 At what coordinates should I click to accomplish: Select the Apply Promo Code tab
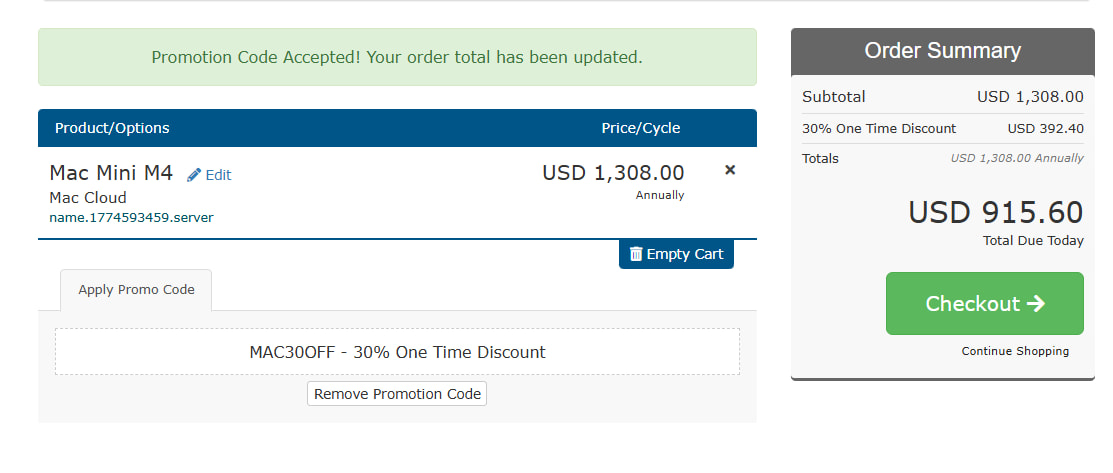point(136,290)
